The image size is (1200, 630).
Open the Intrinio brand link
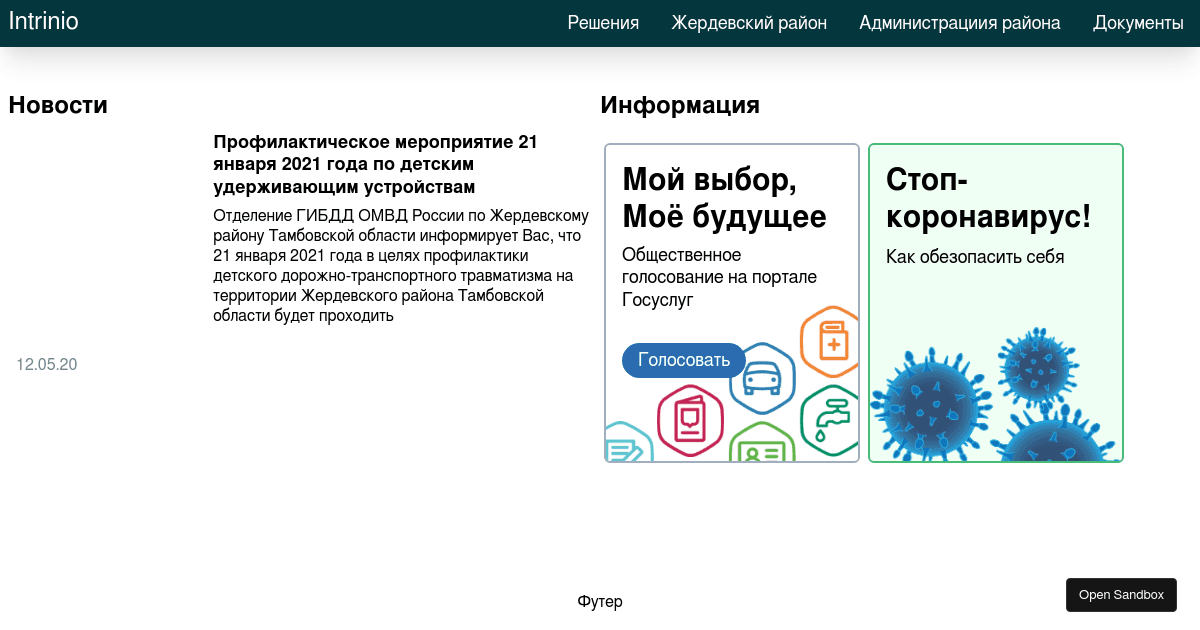(x=44, y=22)
